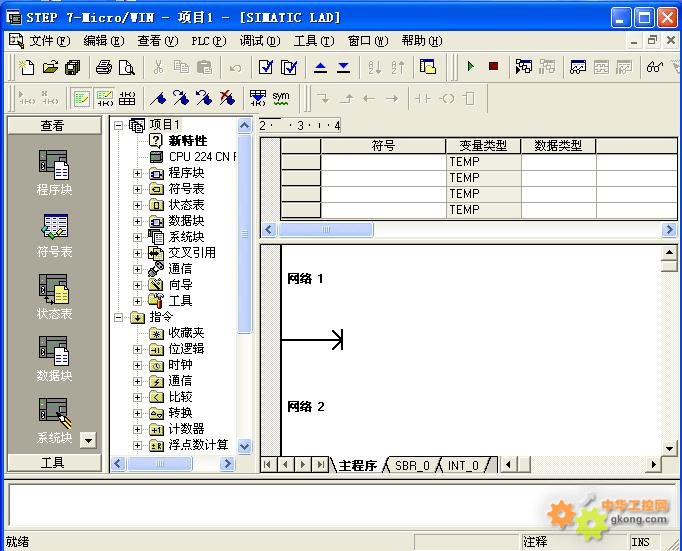Select 新特性 in the project tree
The height and width of the screenshot is (551, 682).
pos(188,141)
